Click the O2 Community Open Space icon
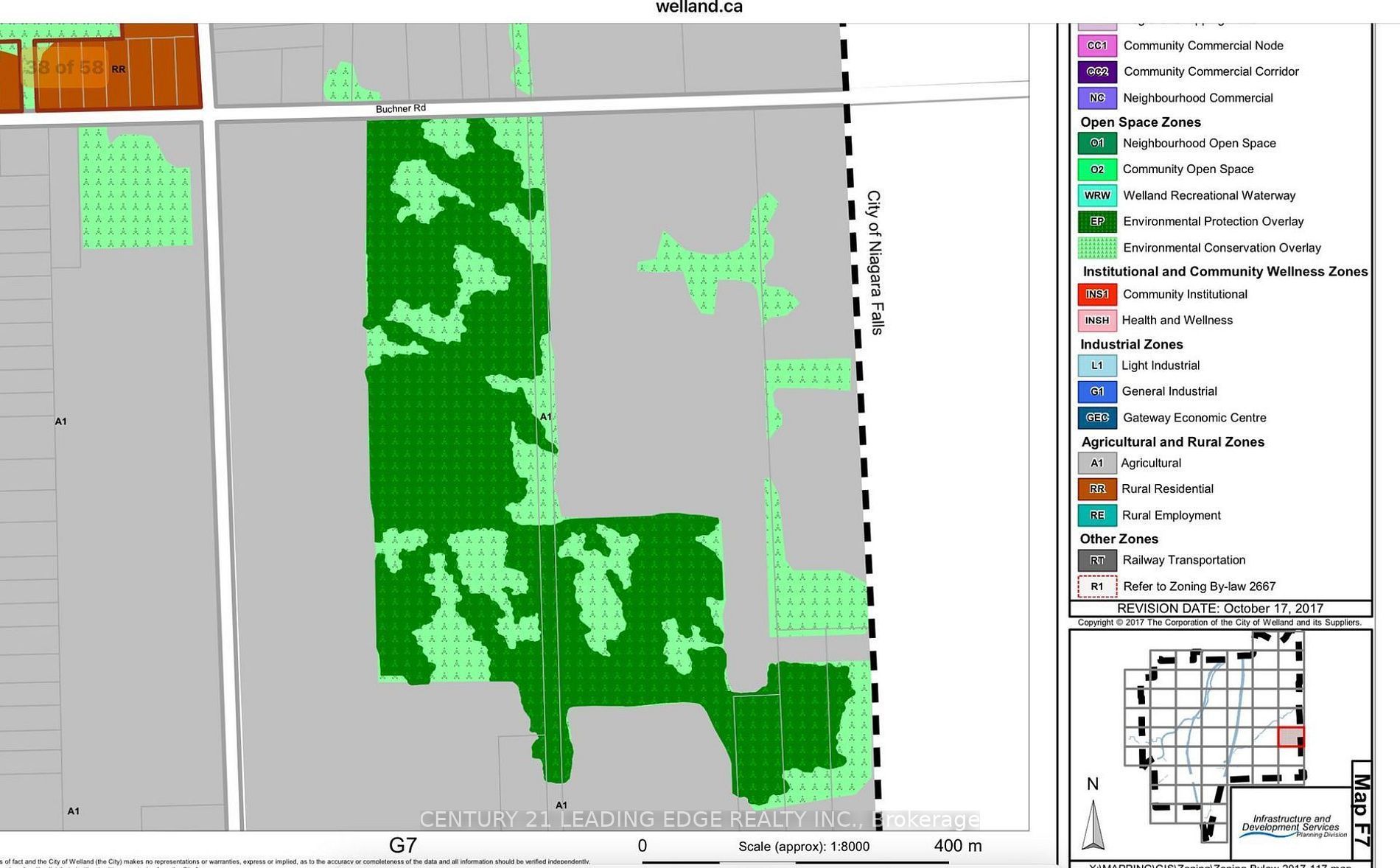The height and width of the screenshot is (868, 1400). point(1097,169)
